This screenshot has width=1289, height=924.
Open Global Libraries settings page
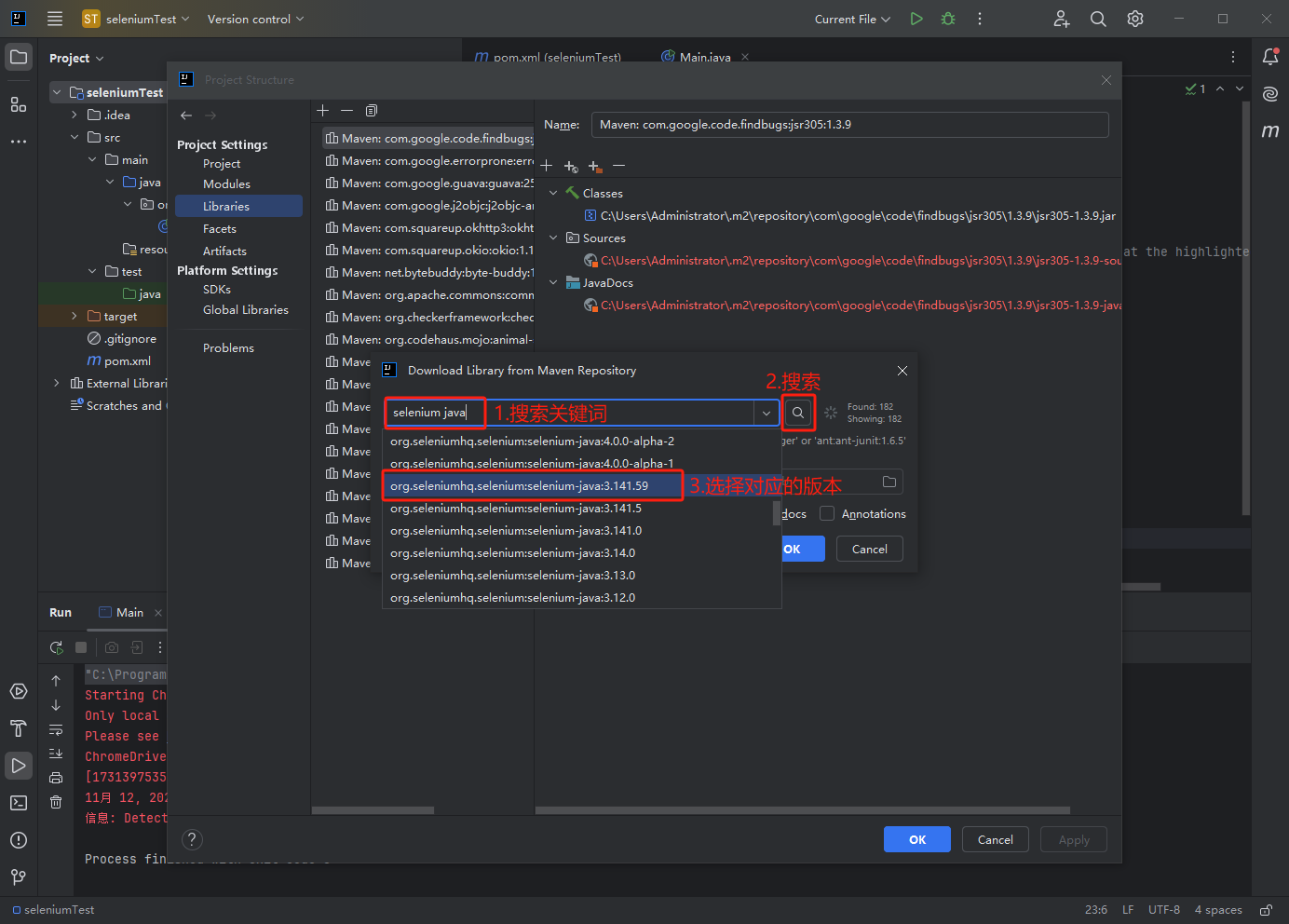[246, 310]
